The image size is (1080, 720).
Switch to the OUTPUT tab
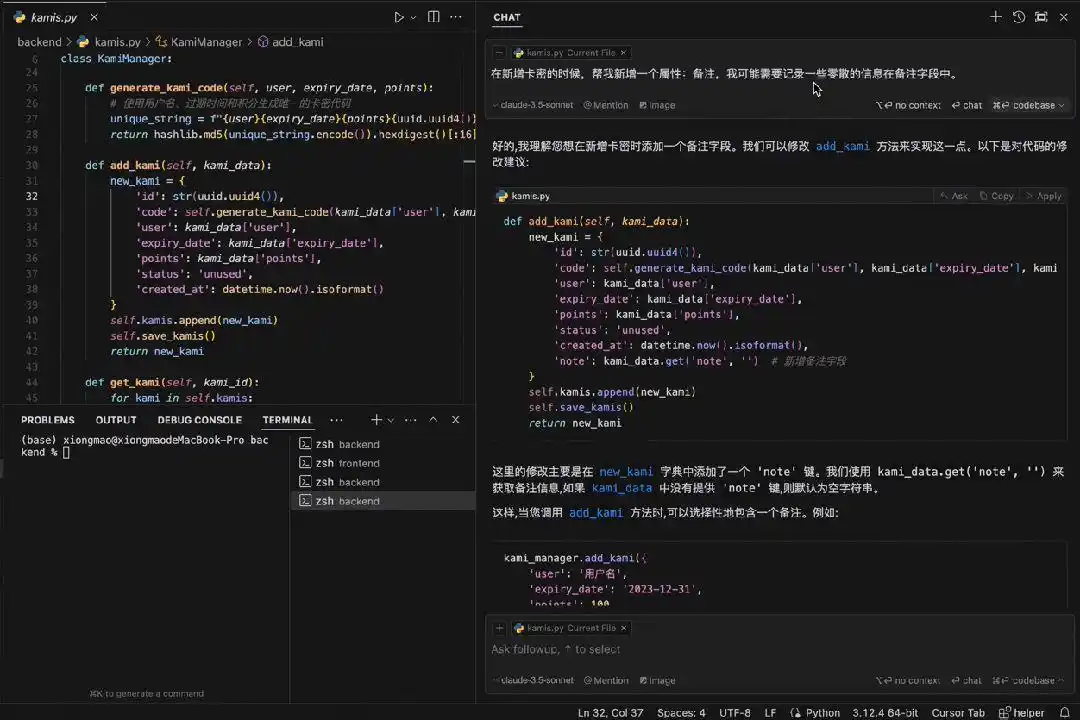tap(115, 420)
